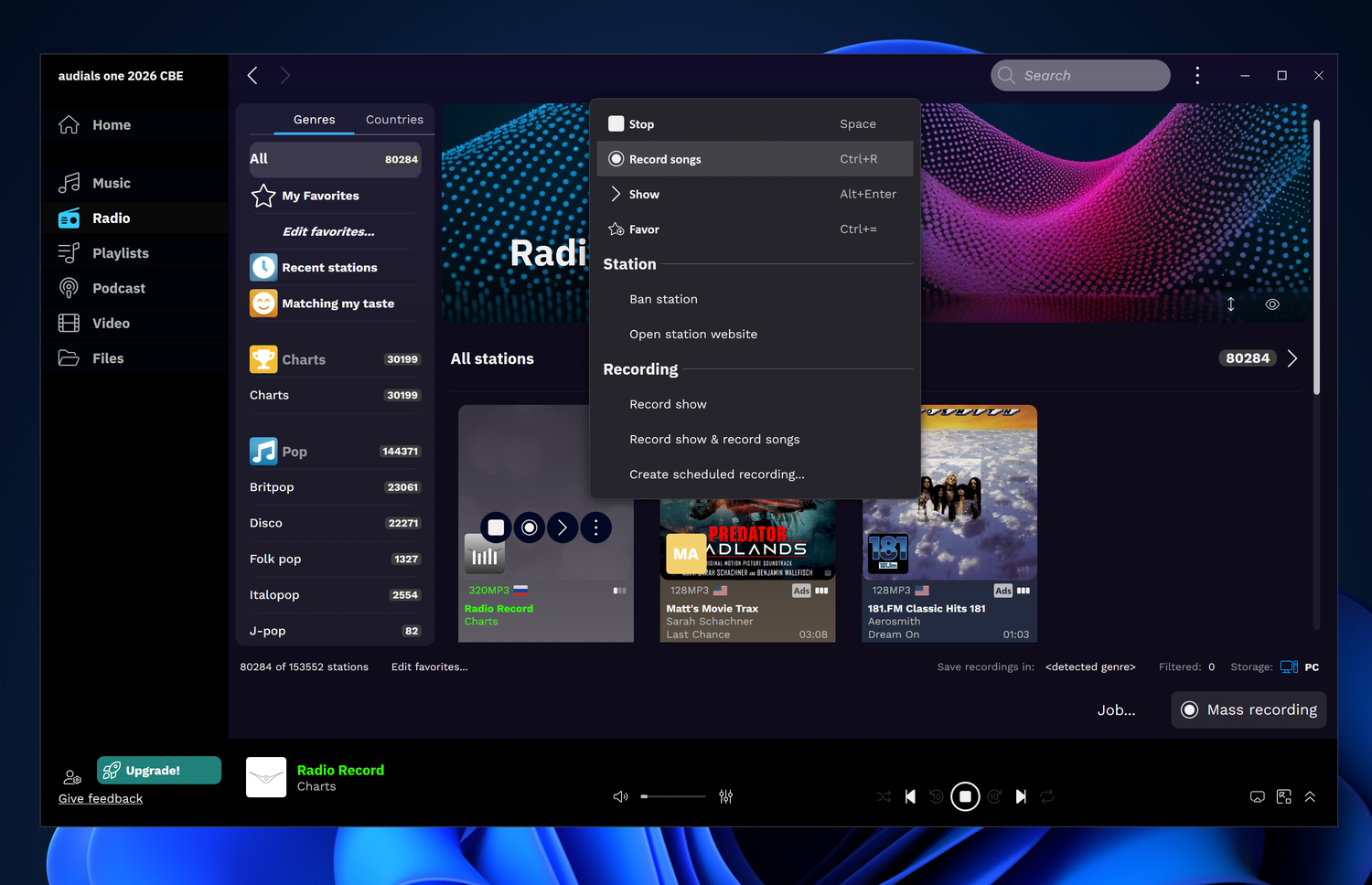The image size is (1372, 885).
Task: Select the Italopop genre row
Action: pos(335,594)
